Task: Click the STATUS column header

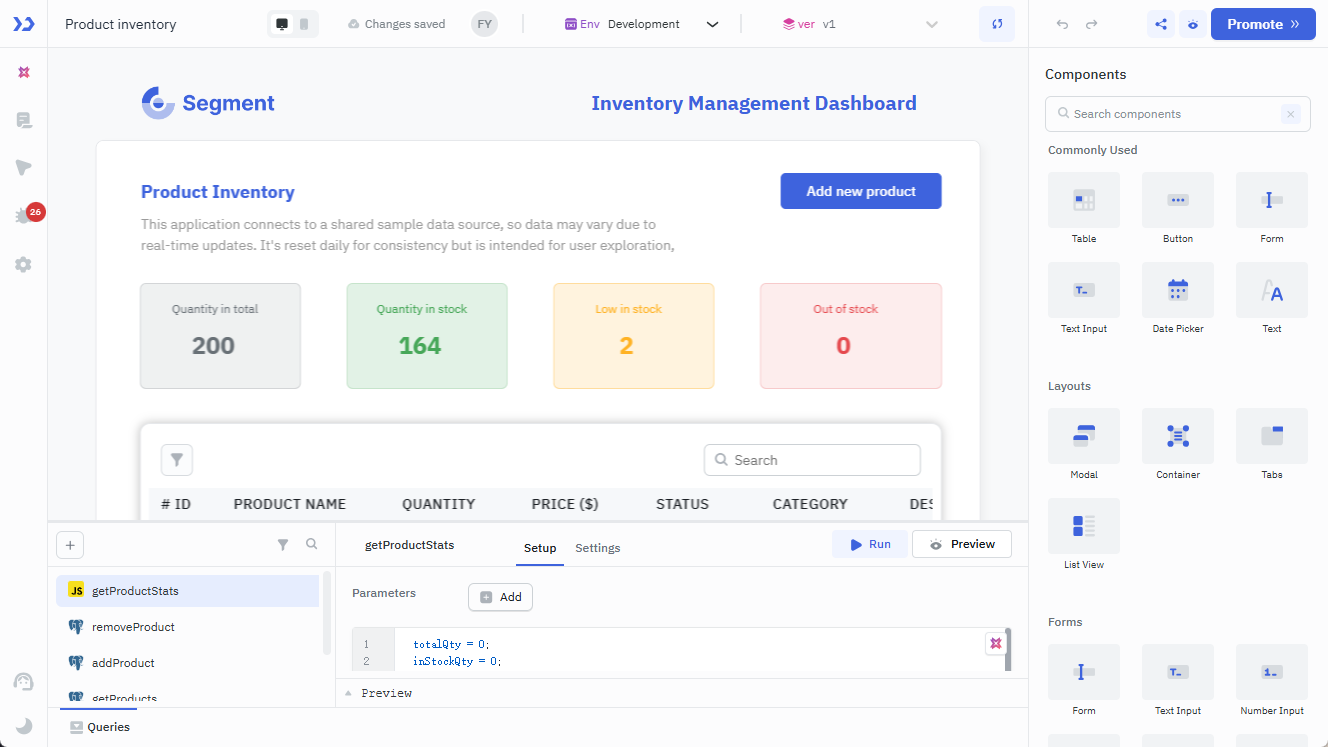Action: (x=682, y=504)
